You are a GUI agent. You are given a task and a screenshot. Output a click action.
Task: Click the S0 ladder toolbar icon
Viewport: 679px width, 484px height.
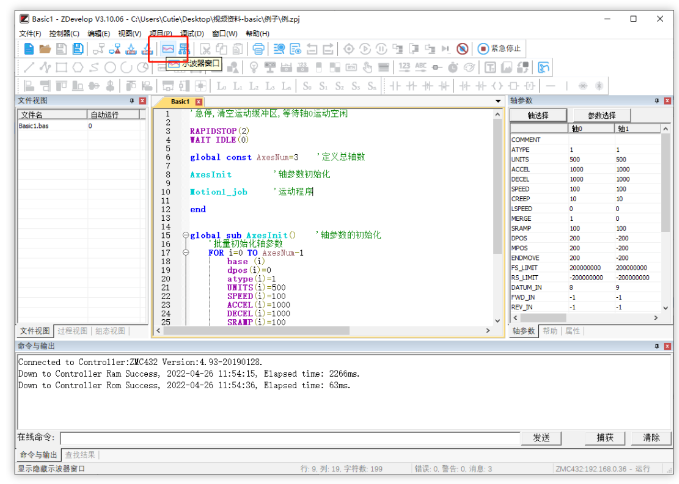[307, 86]
